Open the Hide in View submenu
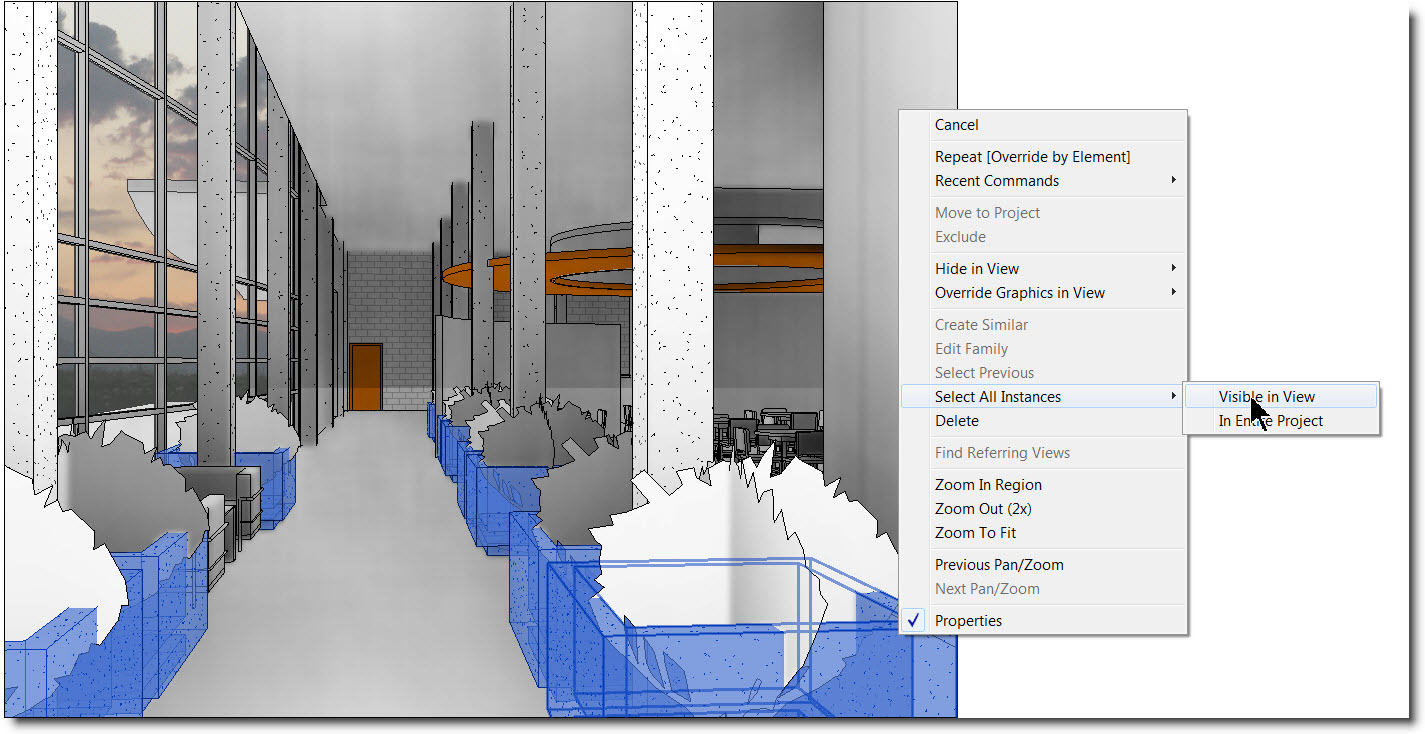 pyautogui.click(x=1043, y=269)
